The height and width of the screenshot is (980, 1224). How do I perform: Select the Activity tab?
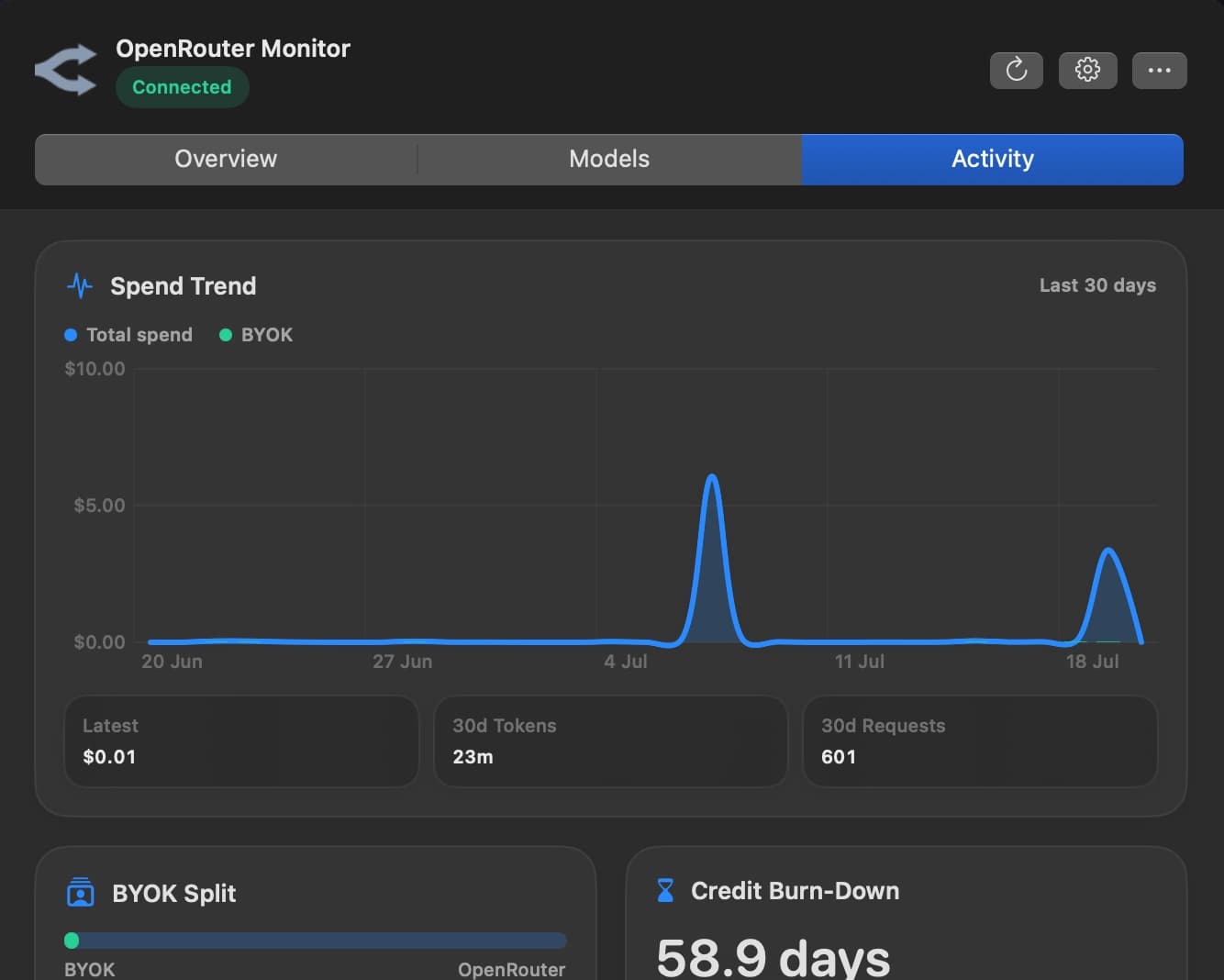[x=993, y=159]
